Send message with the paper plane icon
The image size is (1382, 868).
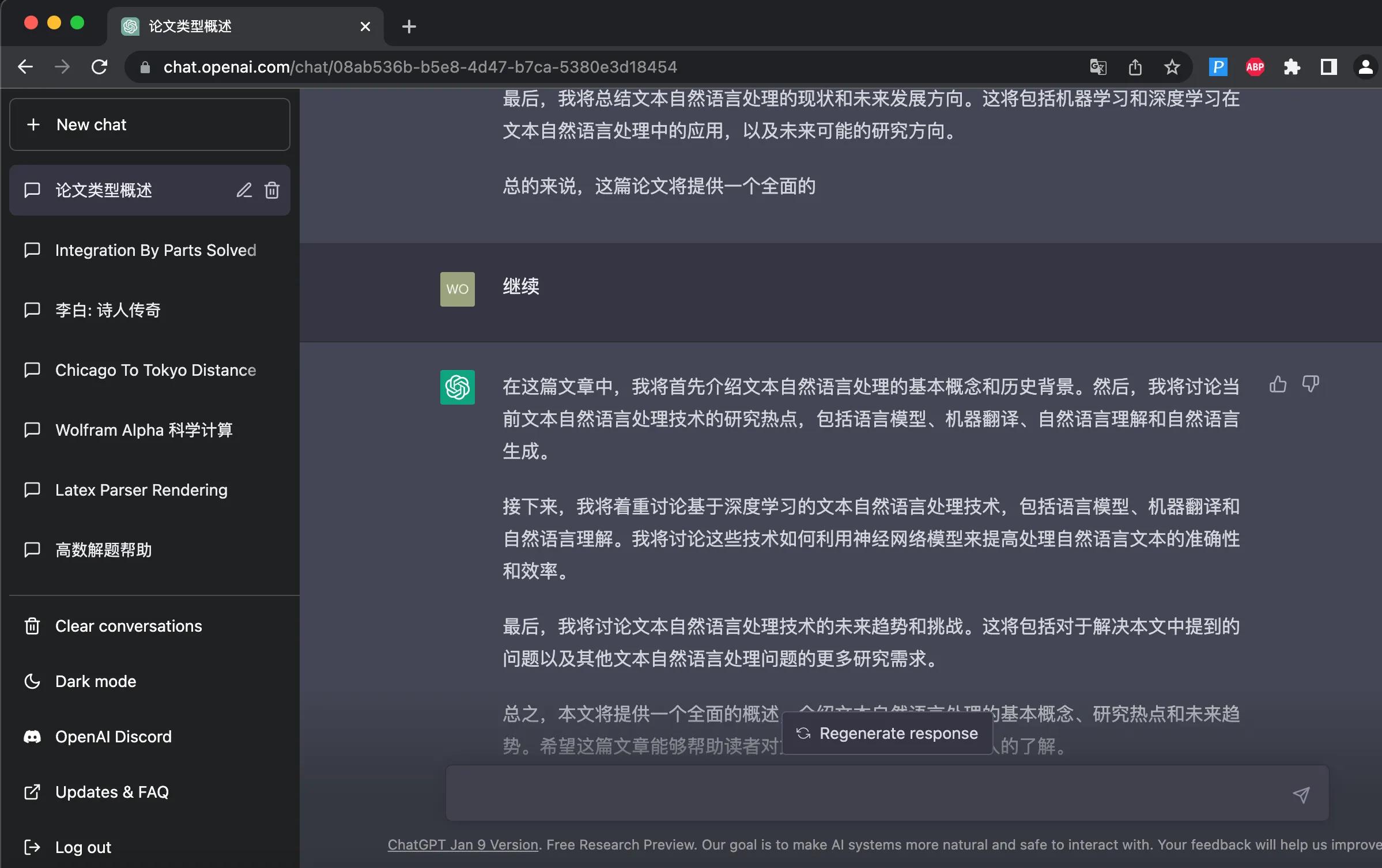point(1301,794)
